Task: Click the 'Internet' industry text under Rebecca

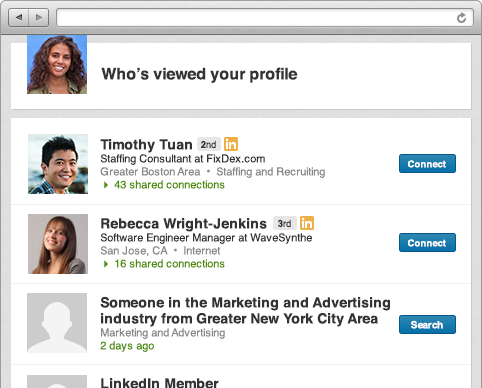Action: pos(202,251)
